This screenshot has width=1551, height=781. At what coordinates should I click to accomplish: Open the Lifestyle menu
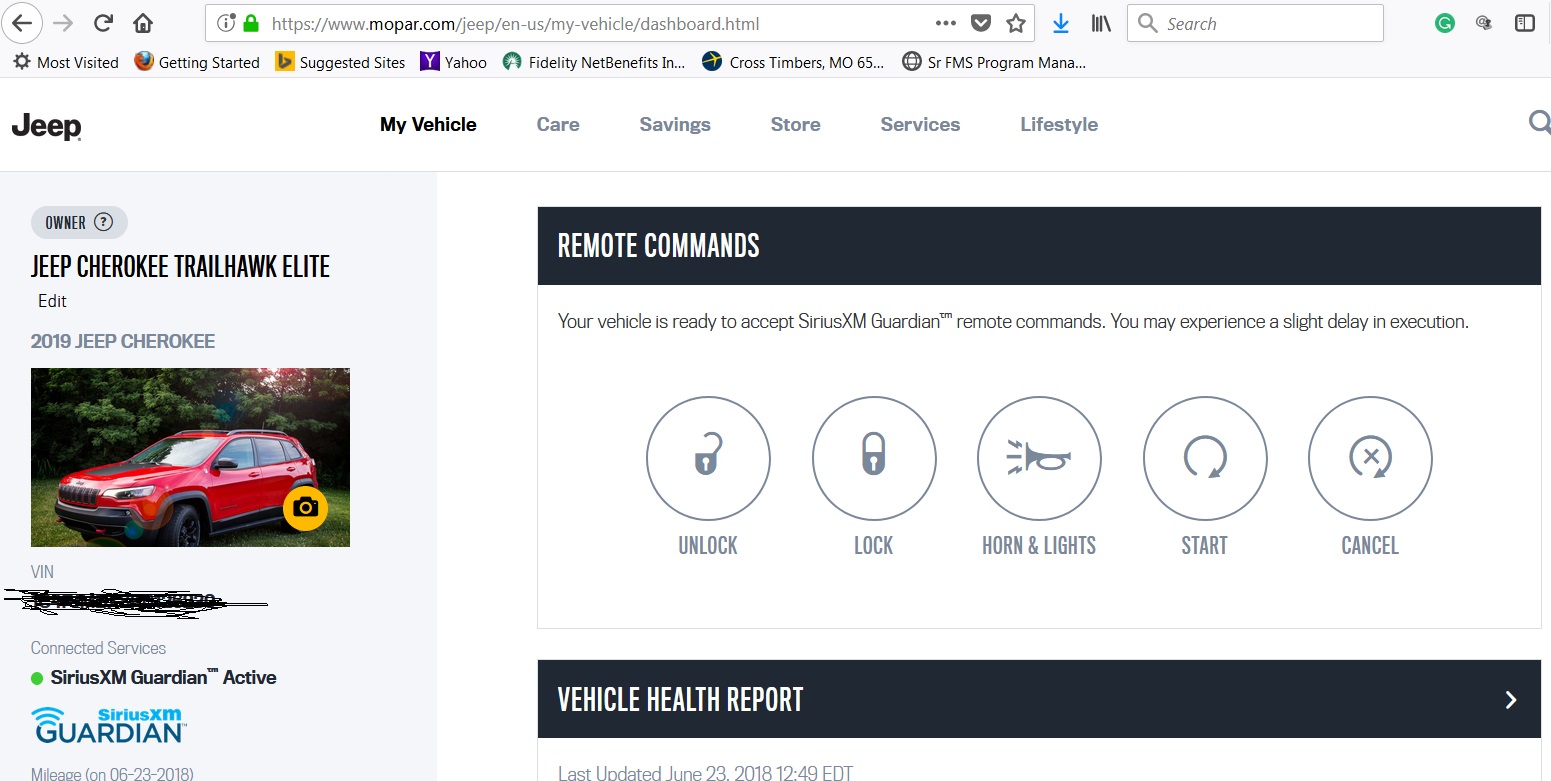1059,124
